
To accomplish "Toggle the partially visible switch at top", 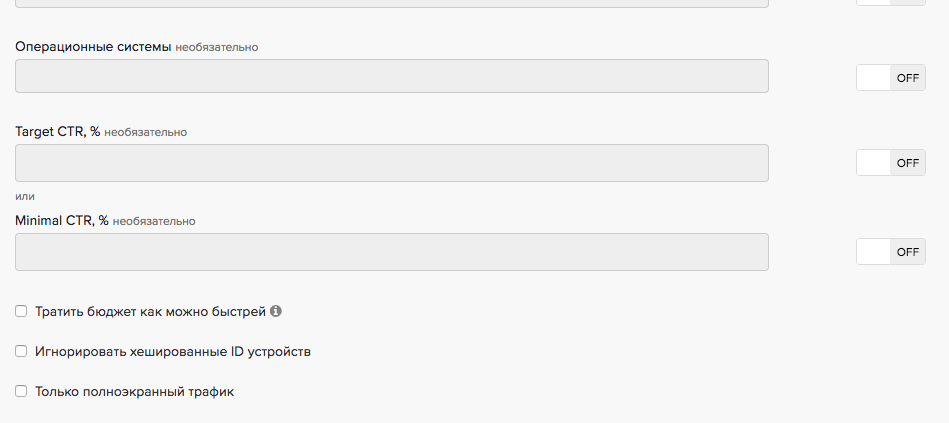I will coord(890,2).
